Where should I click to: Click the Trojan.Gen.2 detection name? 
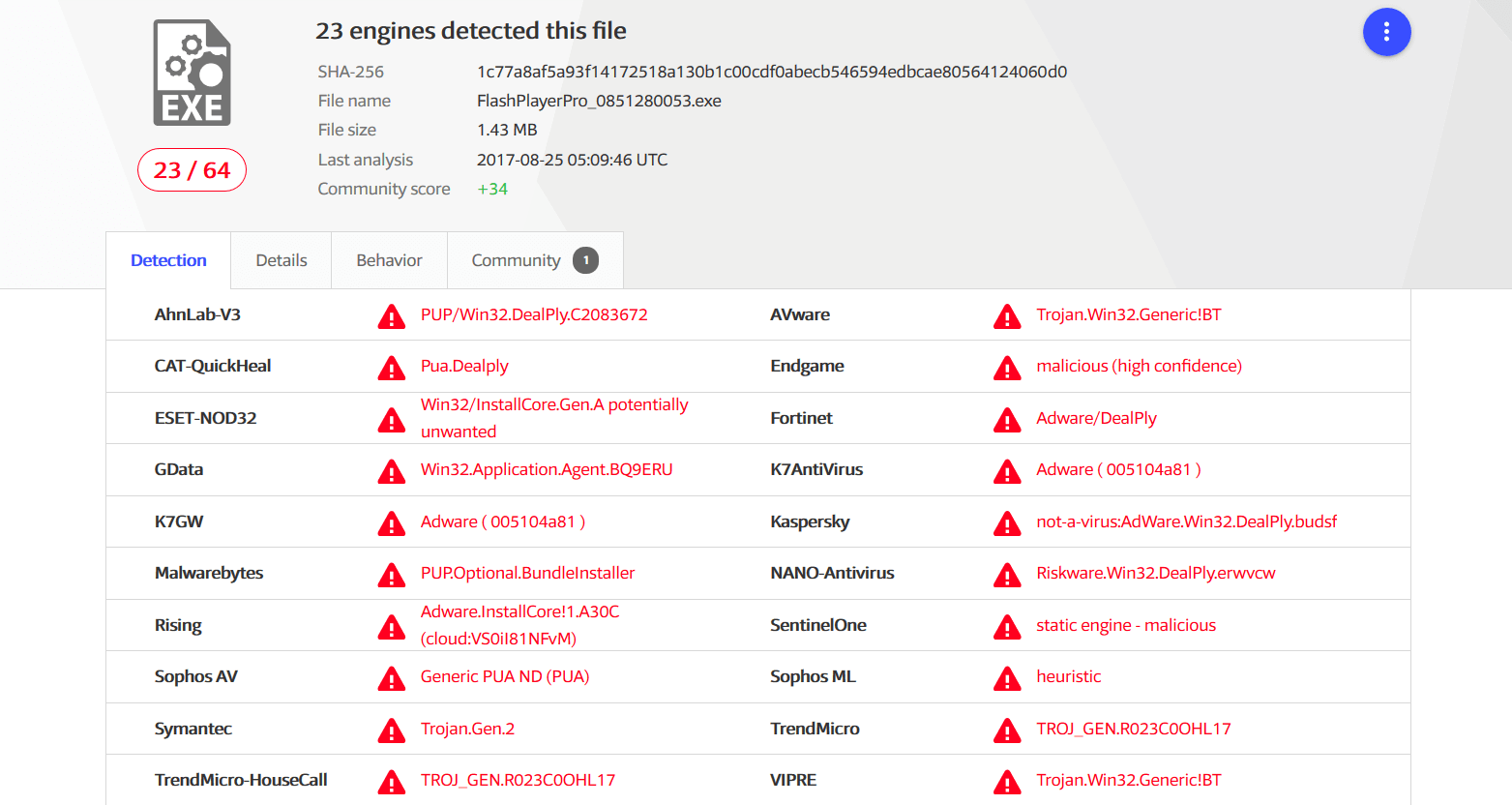(467, 729)
